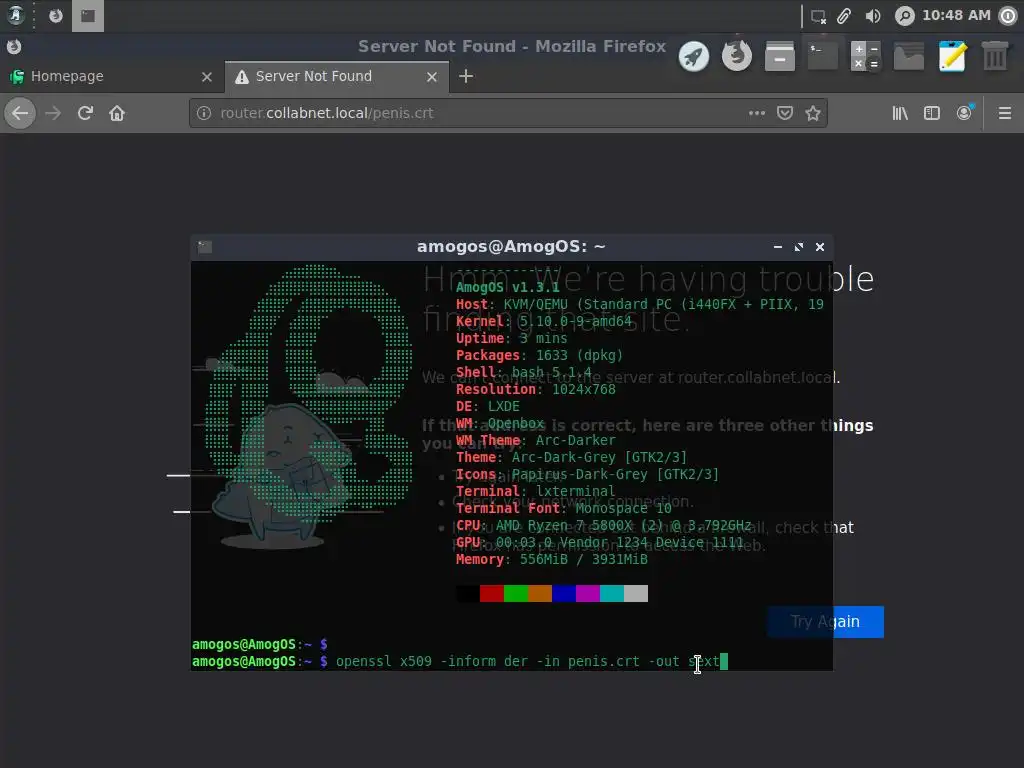This screenshot has width=1024, height=768.
Task: Click the 'Kernel: 5.10.0-9-amd64' line
Action: click(x=544, y=321)
